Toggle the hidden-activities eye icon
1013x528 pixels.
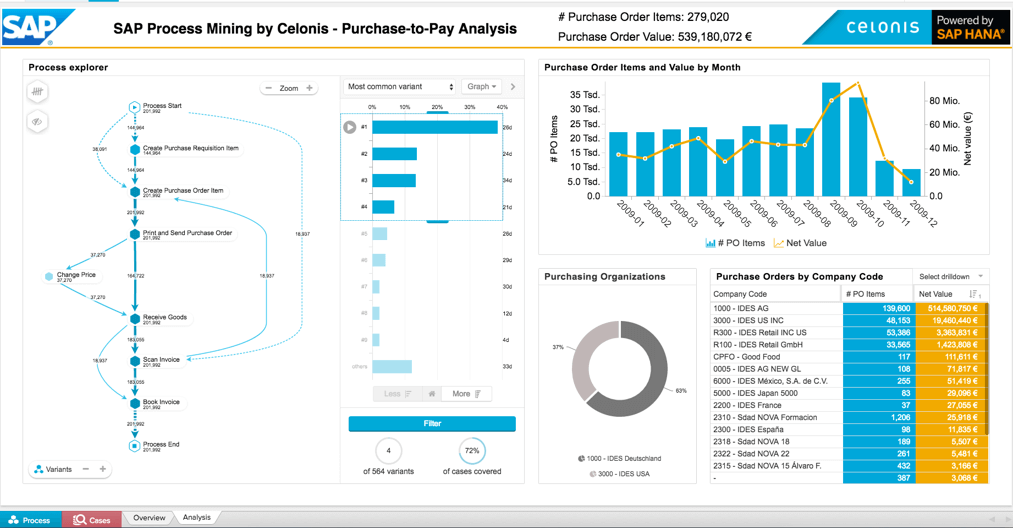coord(37,121)
